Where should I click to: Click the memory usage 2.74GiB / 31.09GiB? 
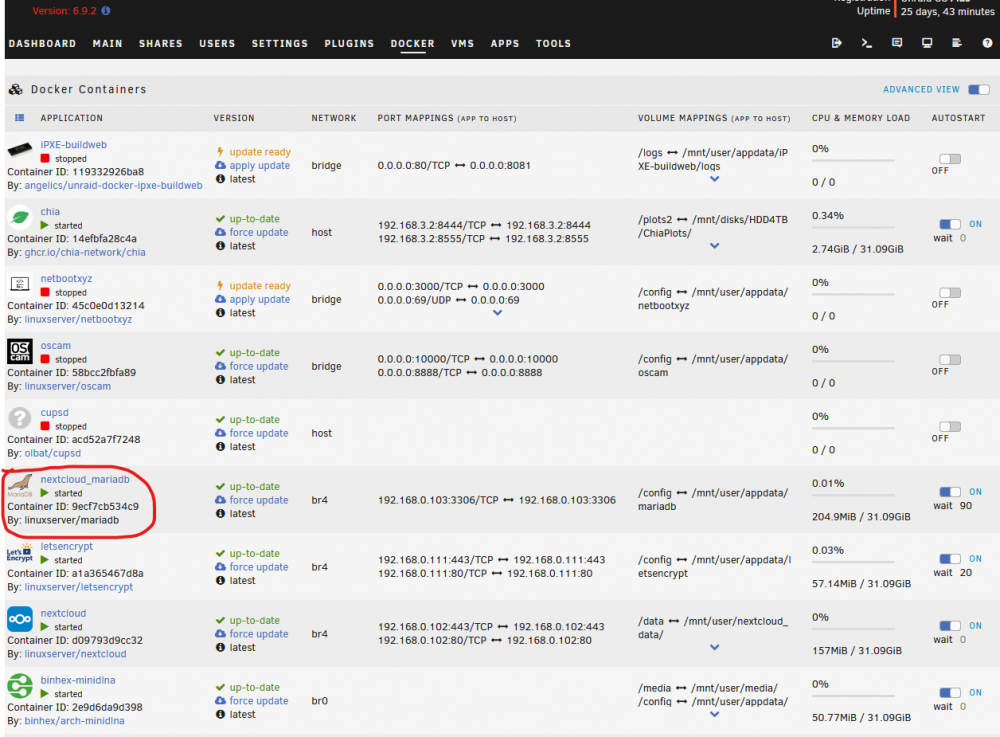pyautogui.click(x=857, y=249)
